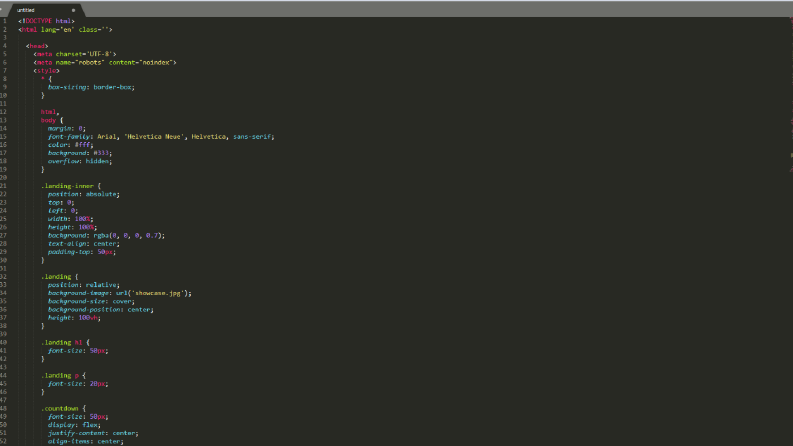Image resolution: width=793 pixels, height=446 pixels.
Task: Place cursor on the '<head>' tag
Action: (37, 46)
